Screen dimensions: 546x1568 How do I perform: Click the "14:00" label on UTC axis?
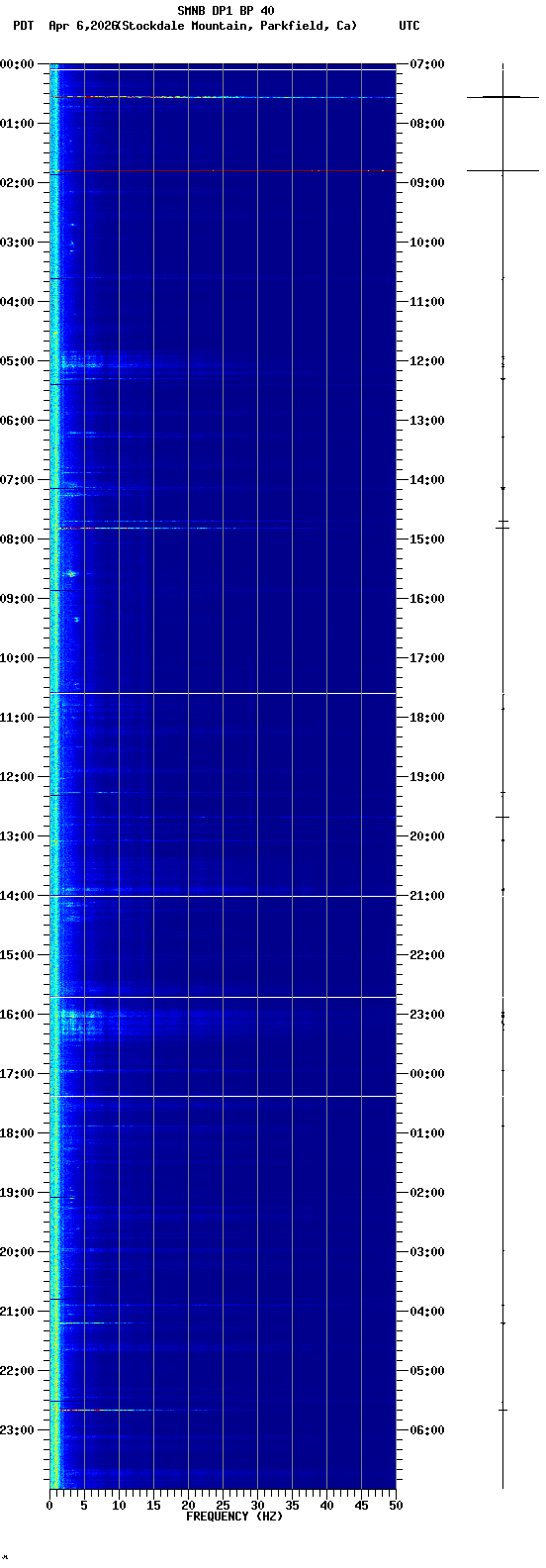pyautogui.click(x=427, y=480)
